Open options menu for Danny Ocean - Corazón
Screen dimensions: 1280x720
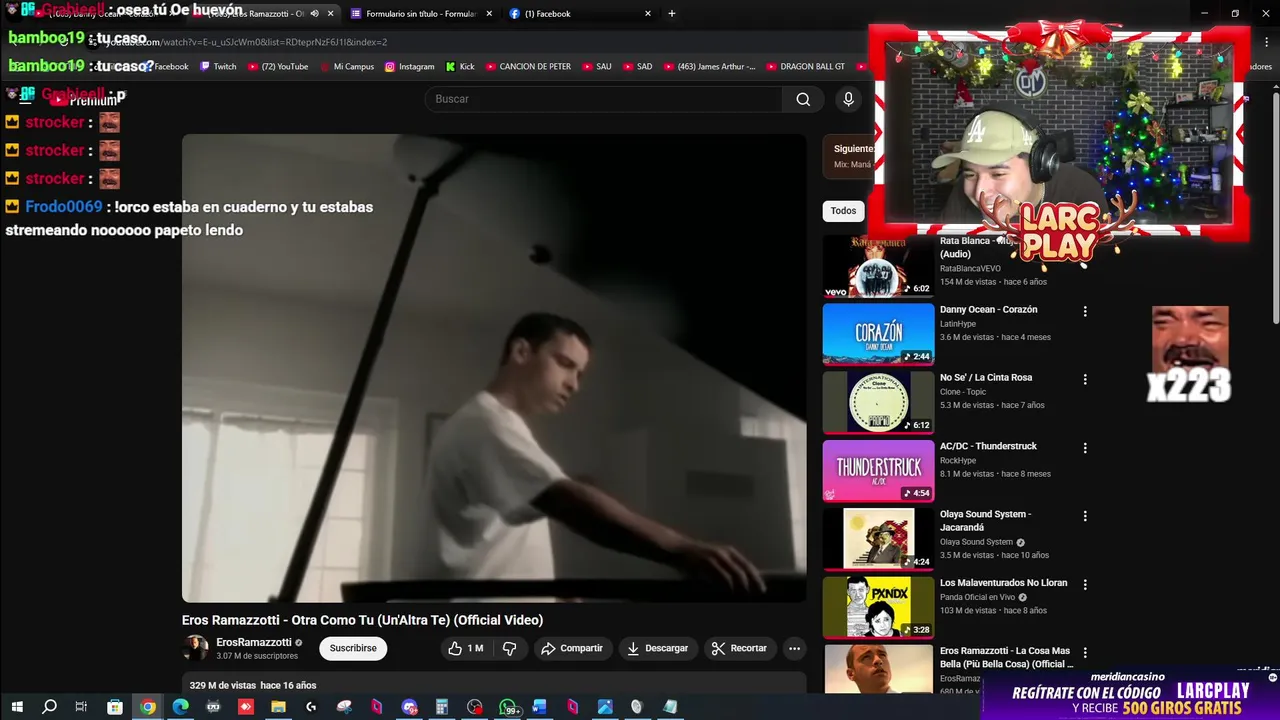tap(1084, 311)
